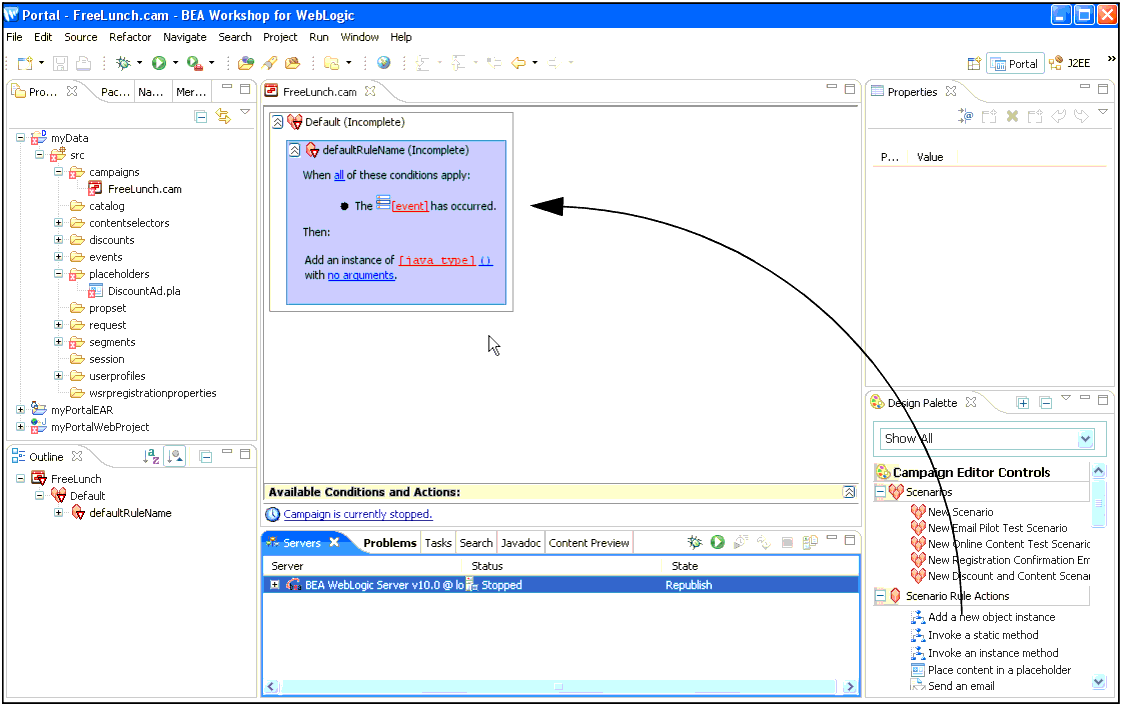1122x706 pixels.
Task: Click Link with Editor icon in project panel
Action: [223, 116]
